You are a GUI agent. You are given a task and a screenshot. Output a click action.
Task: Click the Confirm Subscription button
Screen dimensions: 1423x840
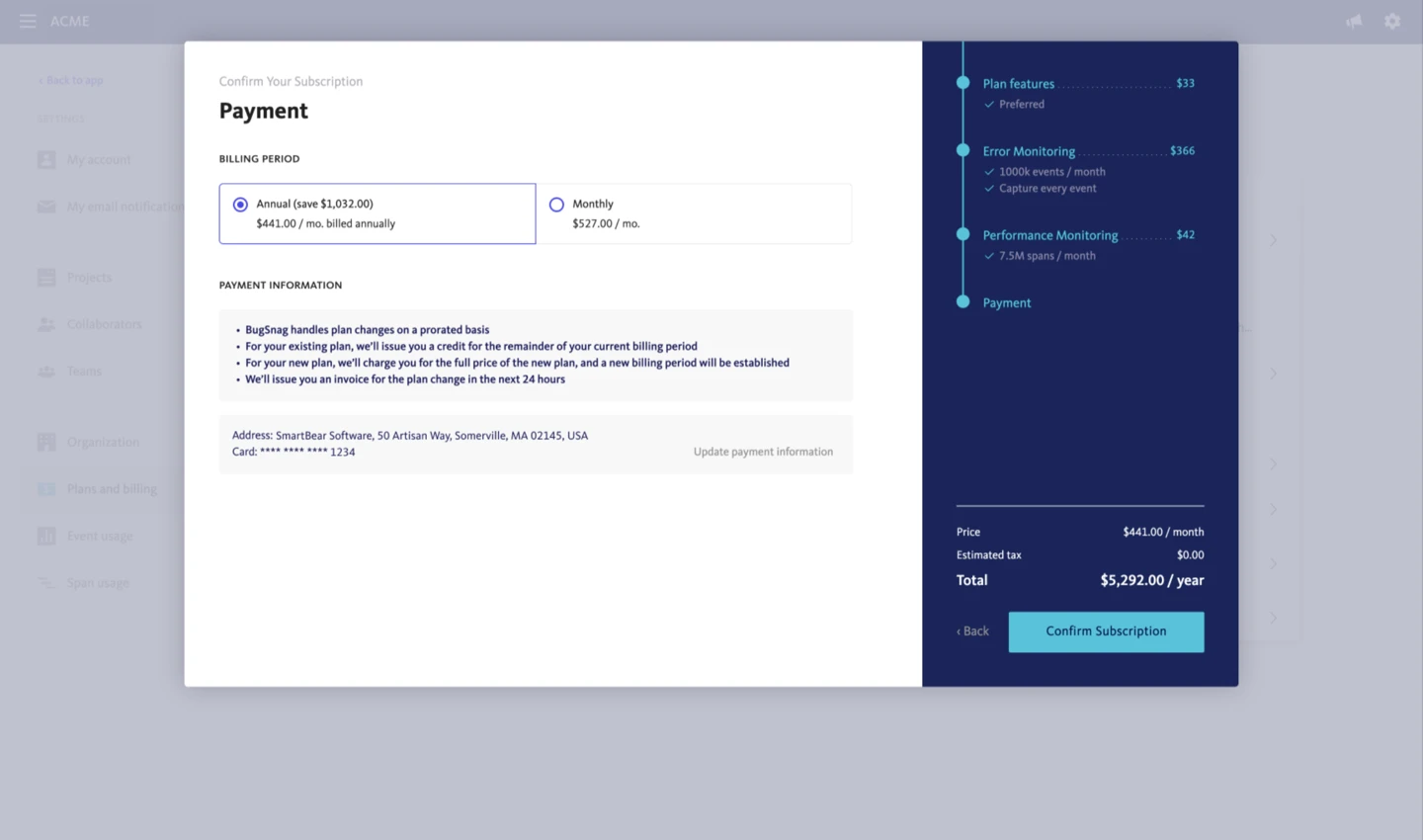(1106, 631)
